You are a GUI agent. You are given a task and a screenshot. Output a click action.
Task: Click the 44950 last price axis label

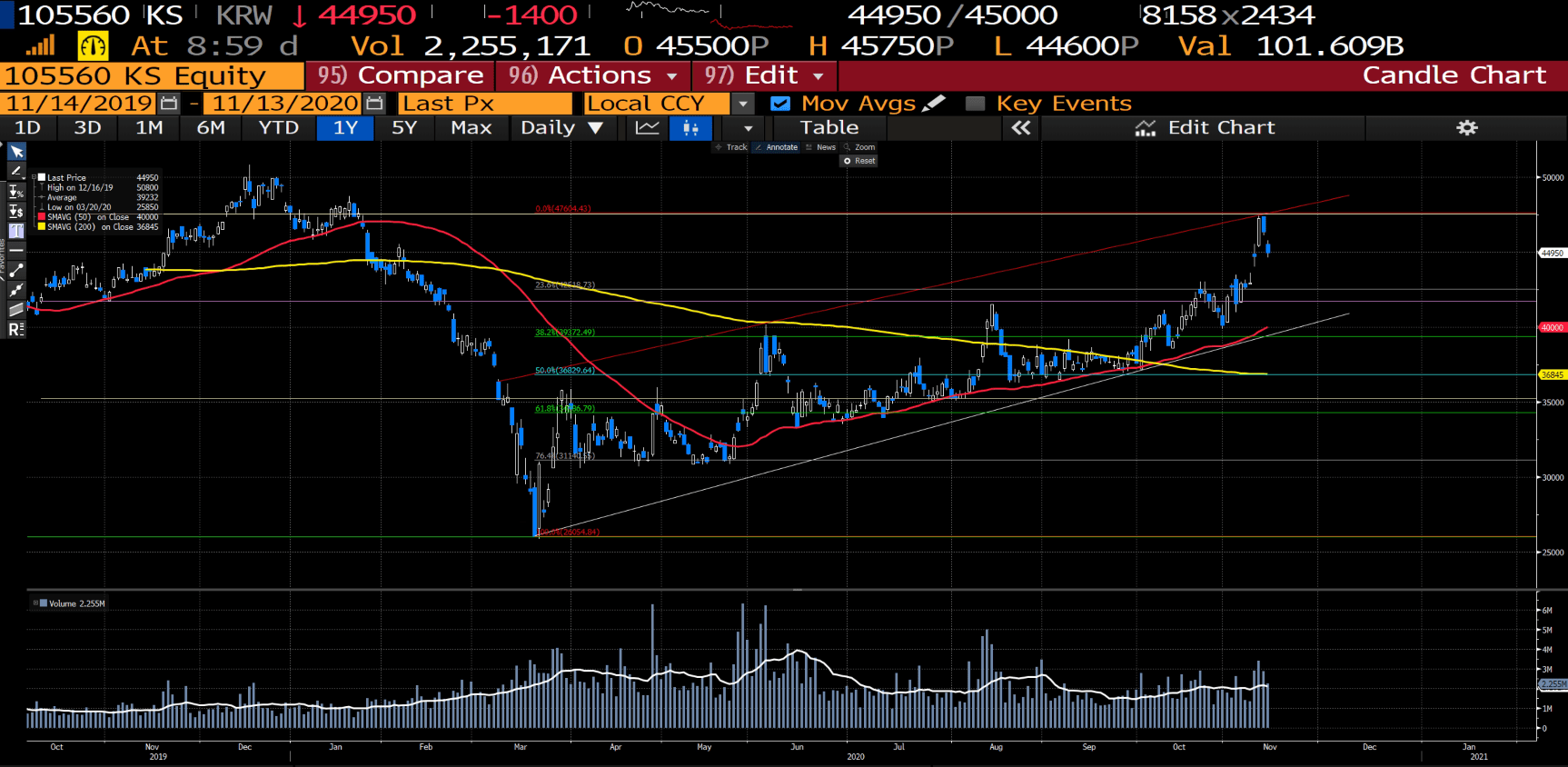(x=1553, y=254)
